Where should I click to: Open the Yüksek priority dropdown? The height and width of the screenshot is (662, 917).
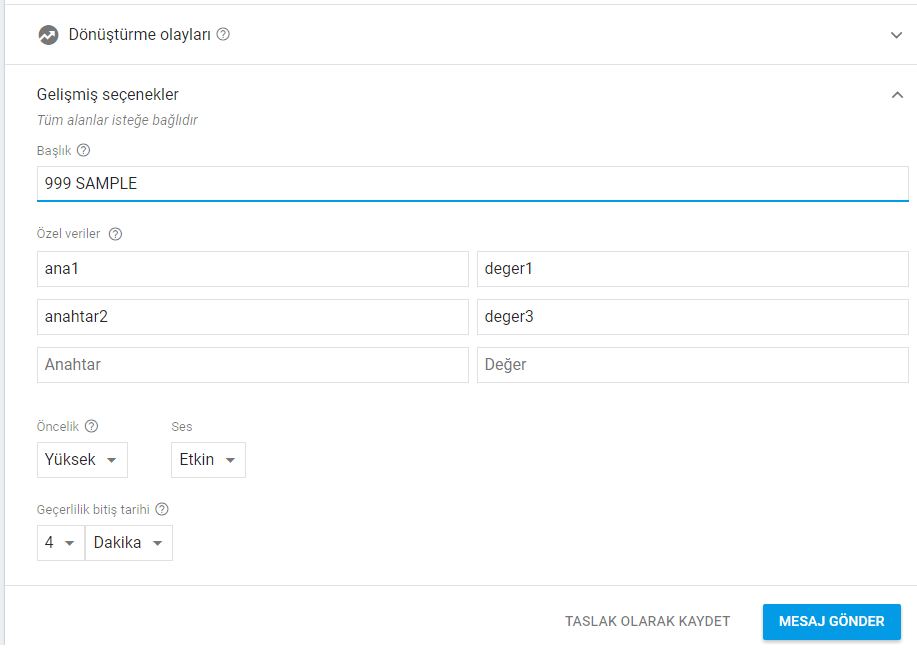pos(82,460)
